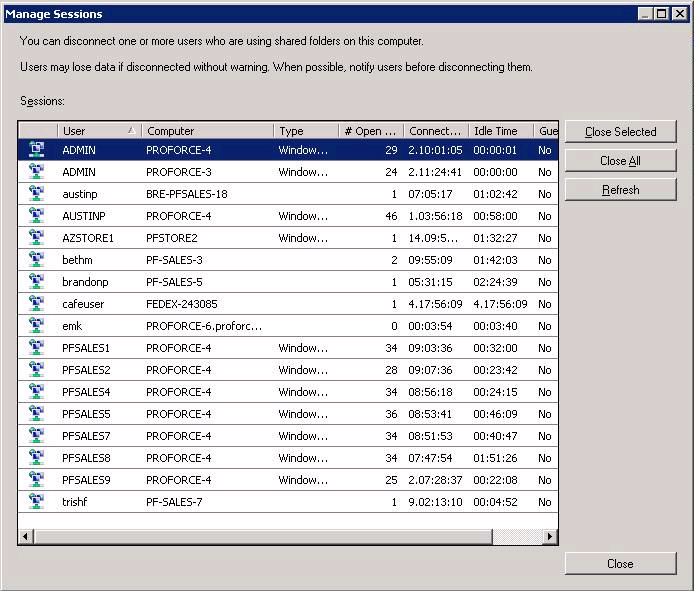Click idle time 4.17:56:09

click(500, 304)
